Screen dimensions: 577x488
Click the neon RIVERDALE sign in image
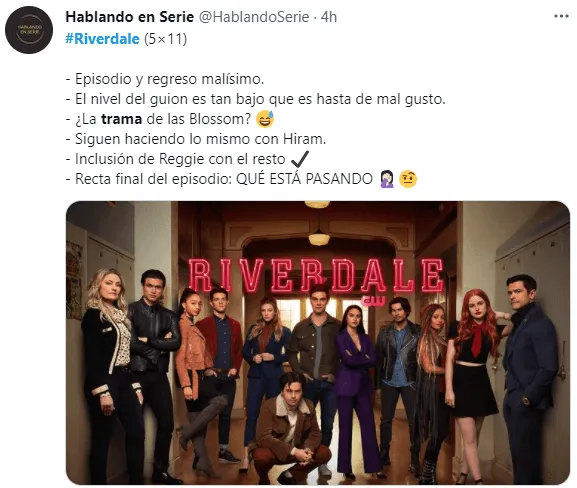[x=315, y=275]
